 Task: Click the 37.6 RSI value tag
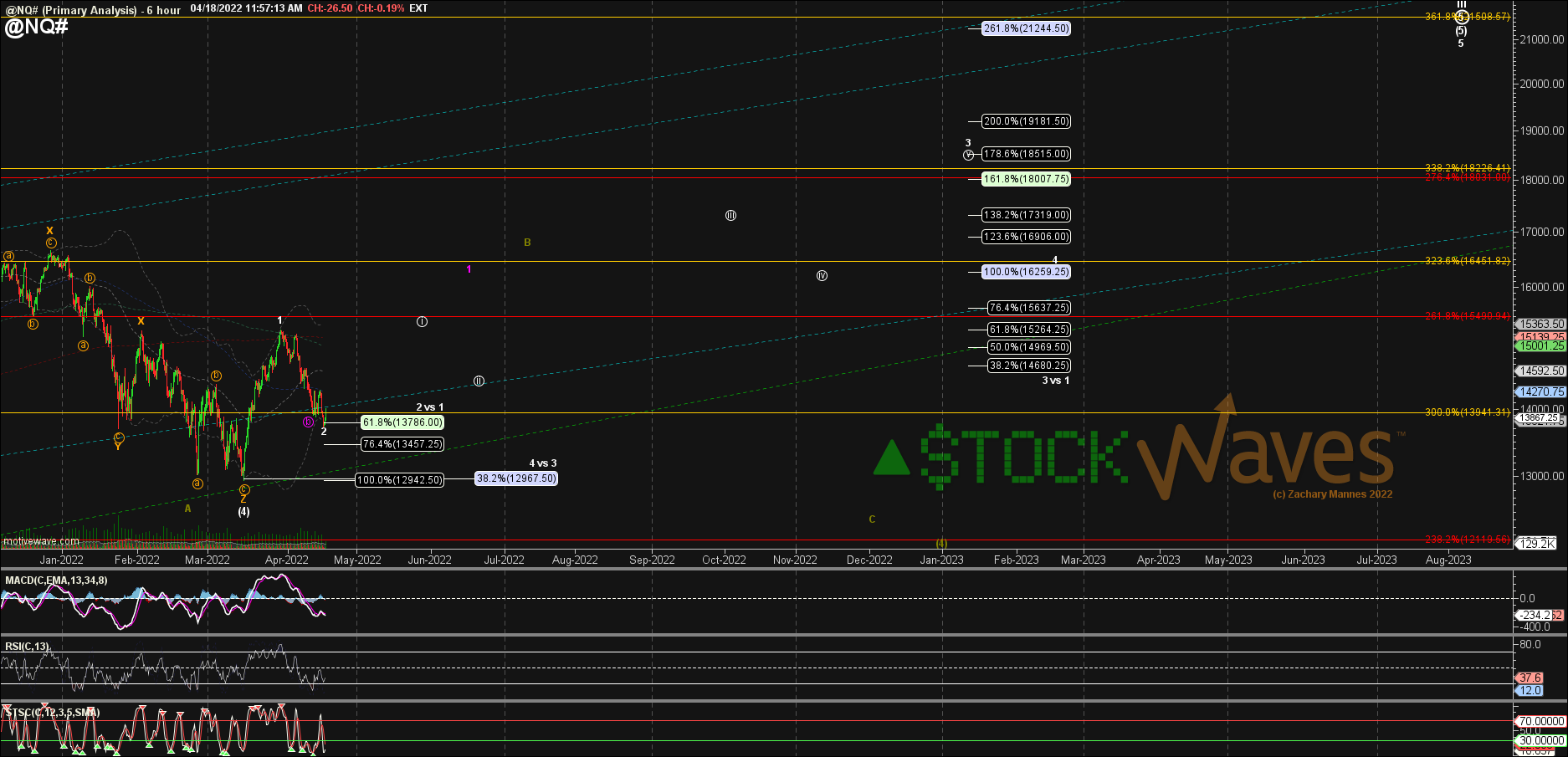1530,678
